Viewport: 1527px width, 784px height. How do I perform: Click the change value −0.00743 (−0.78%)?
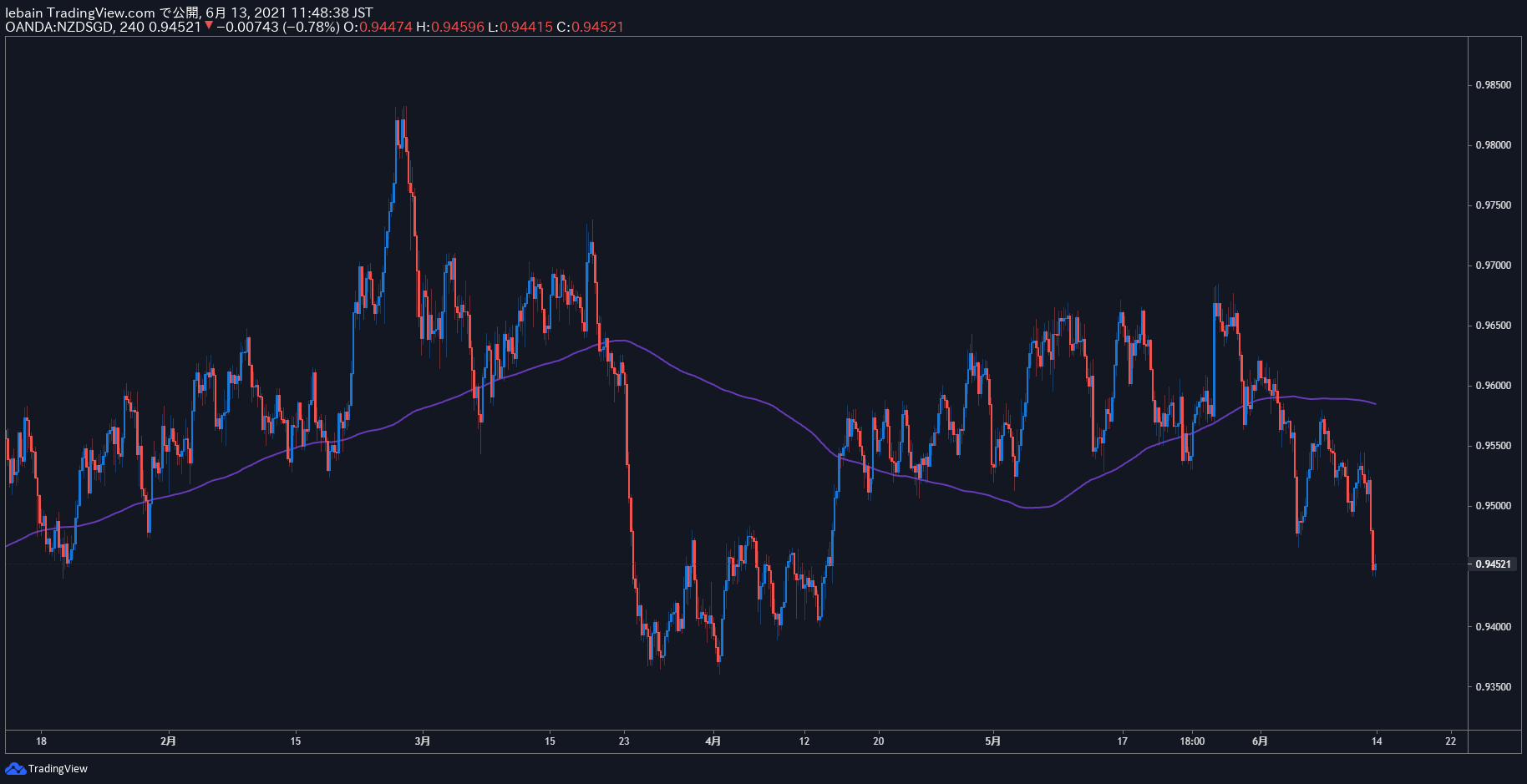coord(278,27)
